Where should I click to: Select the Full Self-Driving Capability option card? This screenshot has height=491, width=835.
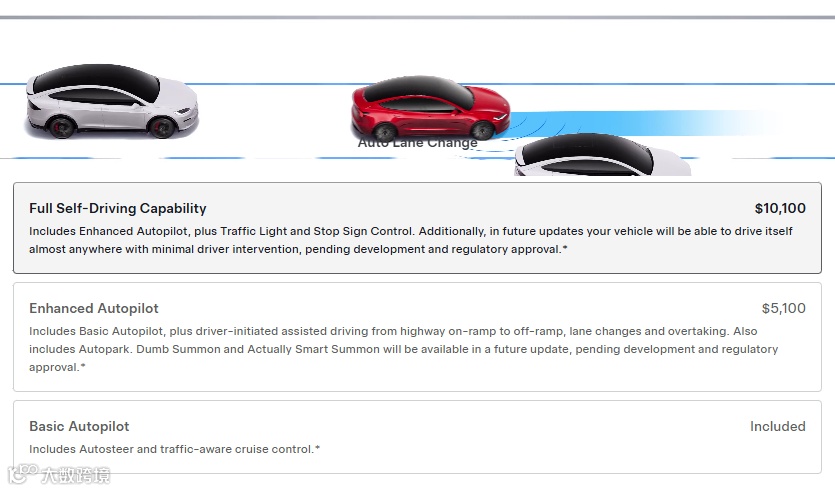click(417, 228)
